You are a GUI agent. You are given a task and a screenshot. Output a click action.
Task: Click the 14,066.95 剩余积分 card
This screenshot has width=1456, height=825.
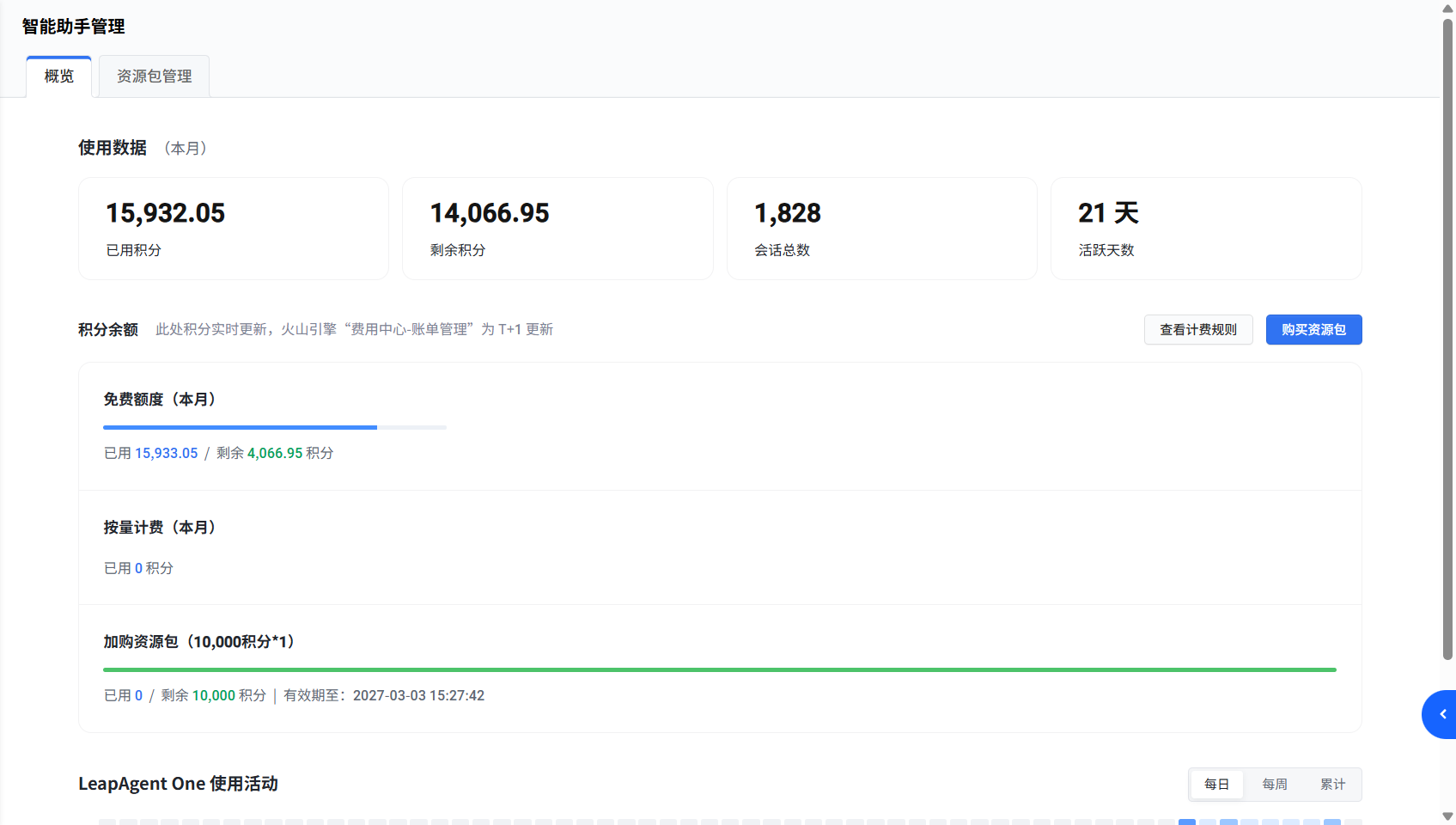[x=557, y=229]
